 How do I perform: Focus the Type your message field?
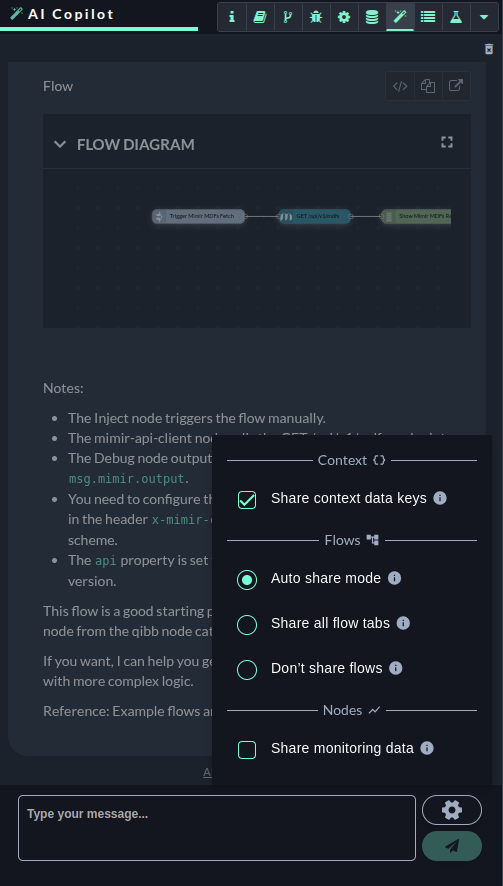tap(217, 828)
